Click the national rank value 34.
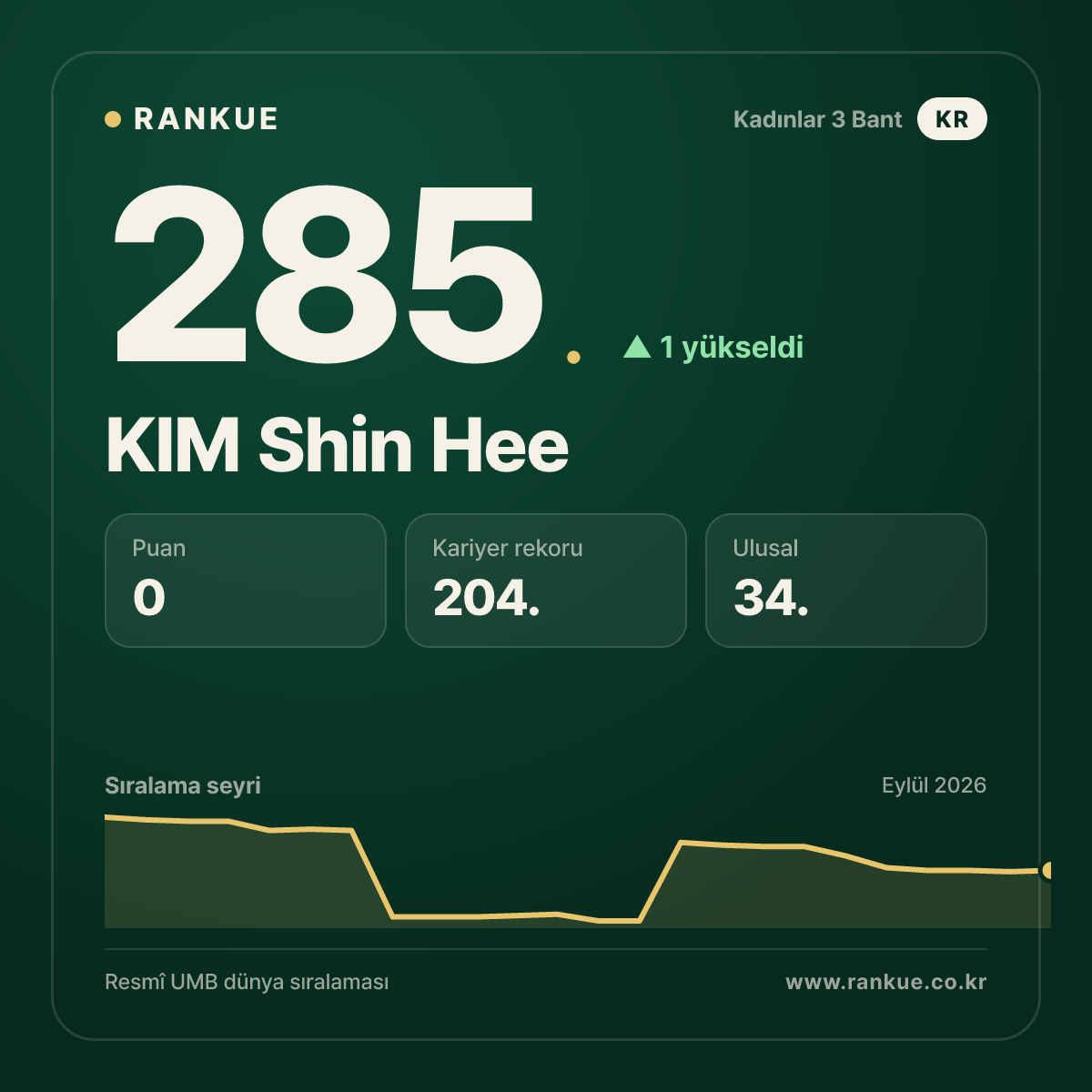This screenshot has height=1092, width=1092. click(771, 598)
